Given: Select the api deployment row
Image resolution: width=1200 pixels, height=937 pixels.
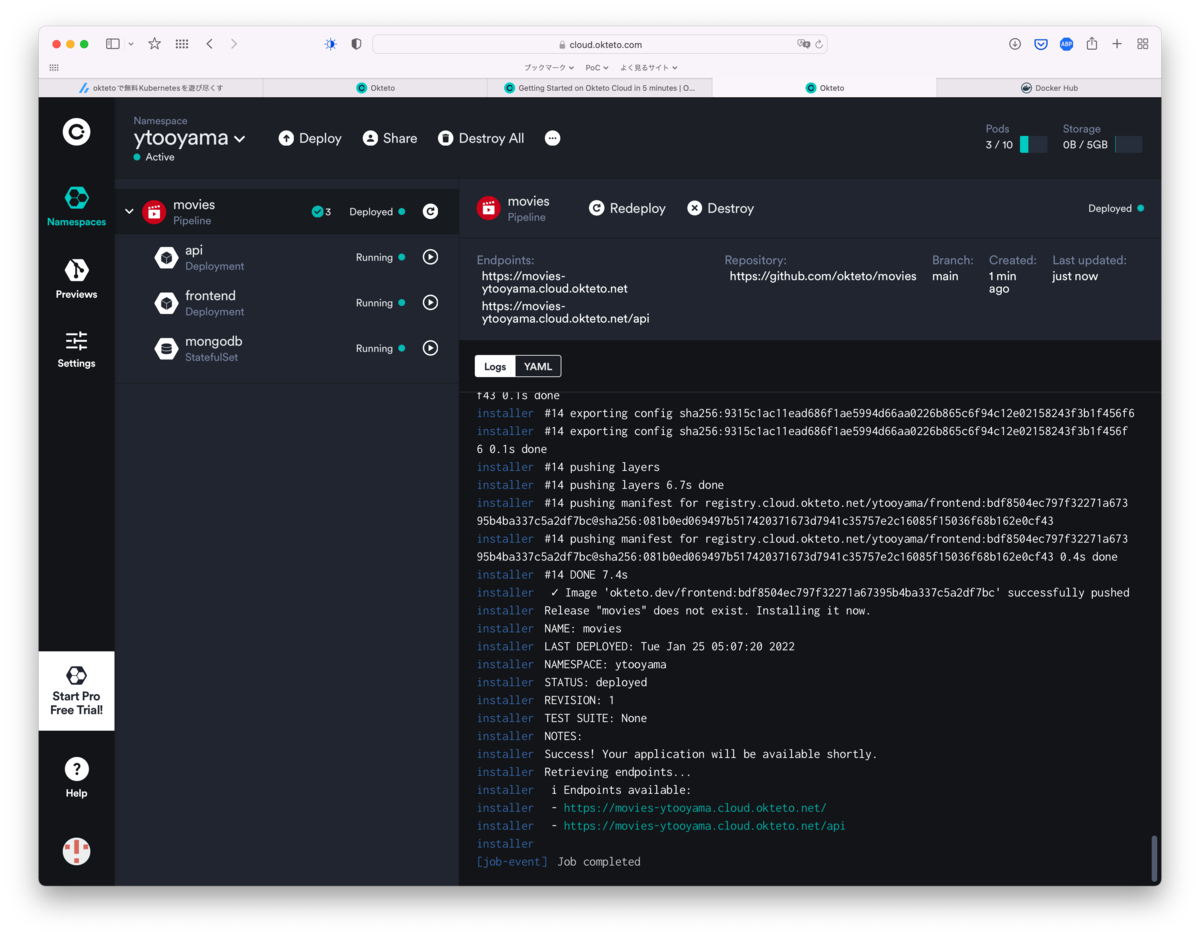Looking at the screenshot, I should point(287,257).
